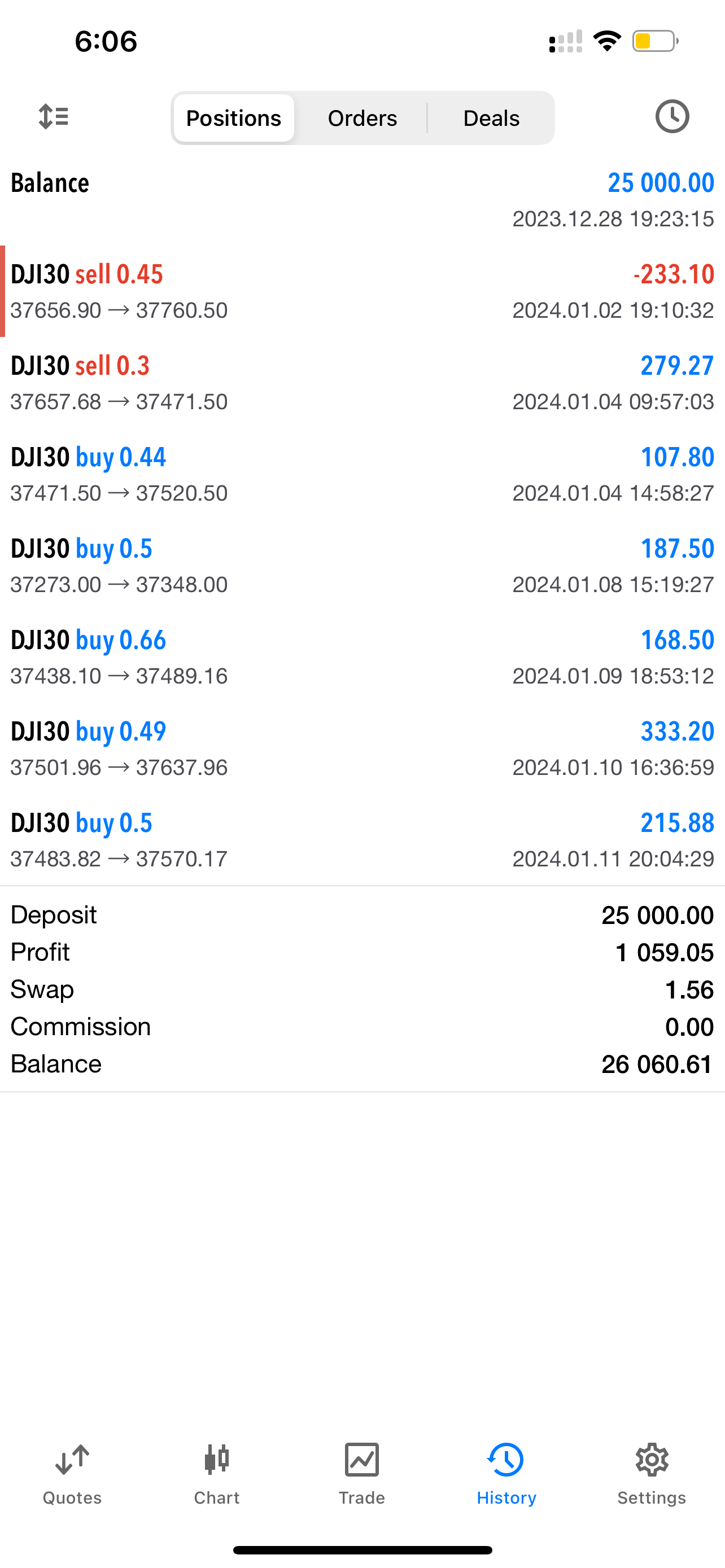Viewport: 725px width, 1568px height.
Task: Tap the Balance 25 000.00 deposit row
Action: [362, 200]
